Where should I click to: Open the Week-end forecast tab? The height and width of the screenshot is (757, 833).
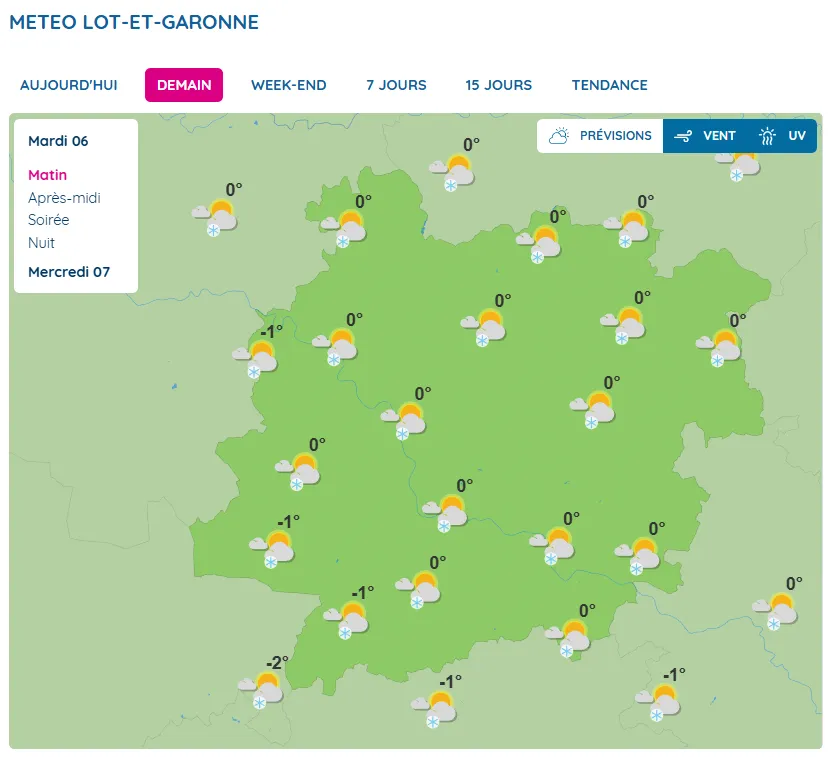pyautogui.click(x=289, y=85)
